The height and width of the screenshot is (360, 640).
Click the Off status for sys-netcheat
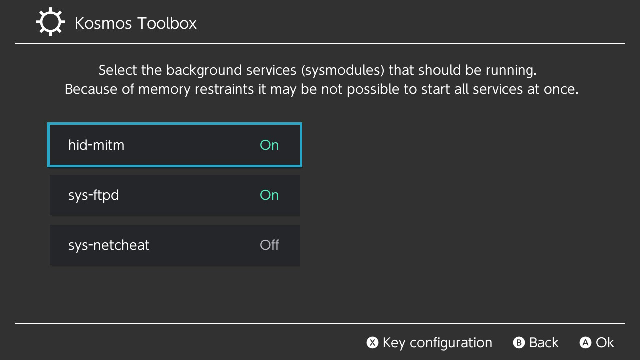[x=269, y=245]
